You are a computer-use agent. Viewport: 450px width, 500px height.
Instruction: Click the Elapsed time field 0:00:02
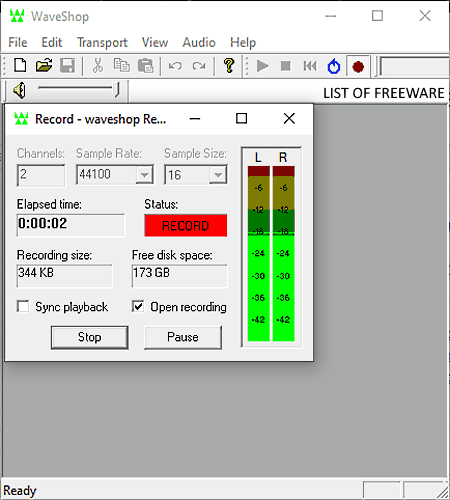coord(71,225)
